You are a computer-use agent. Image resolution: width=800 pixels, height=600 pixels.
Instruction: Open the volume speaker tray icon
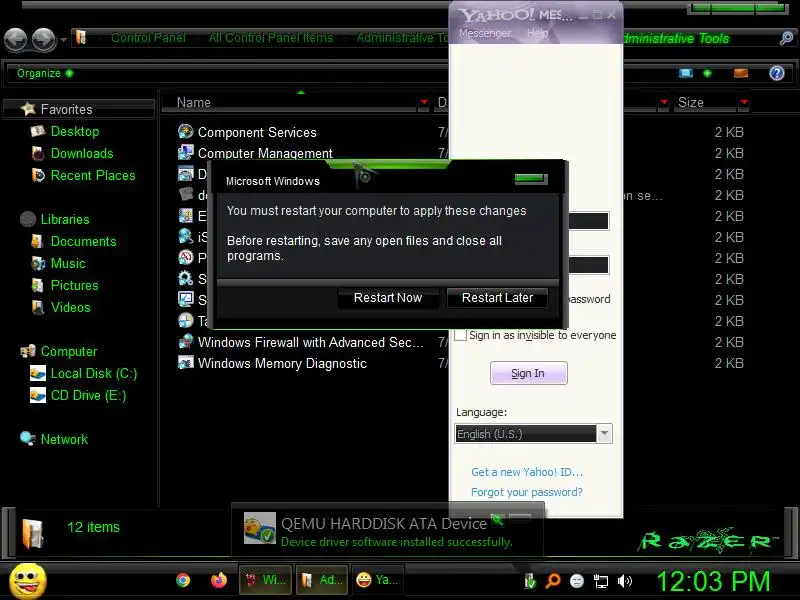coord(624,581)
